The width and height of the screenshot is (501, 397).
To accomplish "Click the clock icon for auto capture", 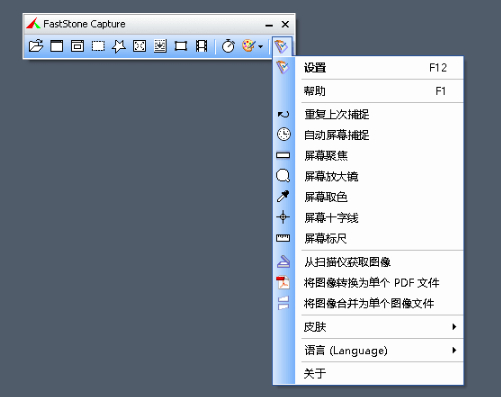I will [x=284, y=134].
